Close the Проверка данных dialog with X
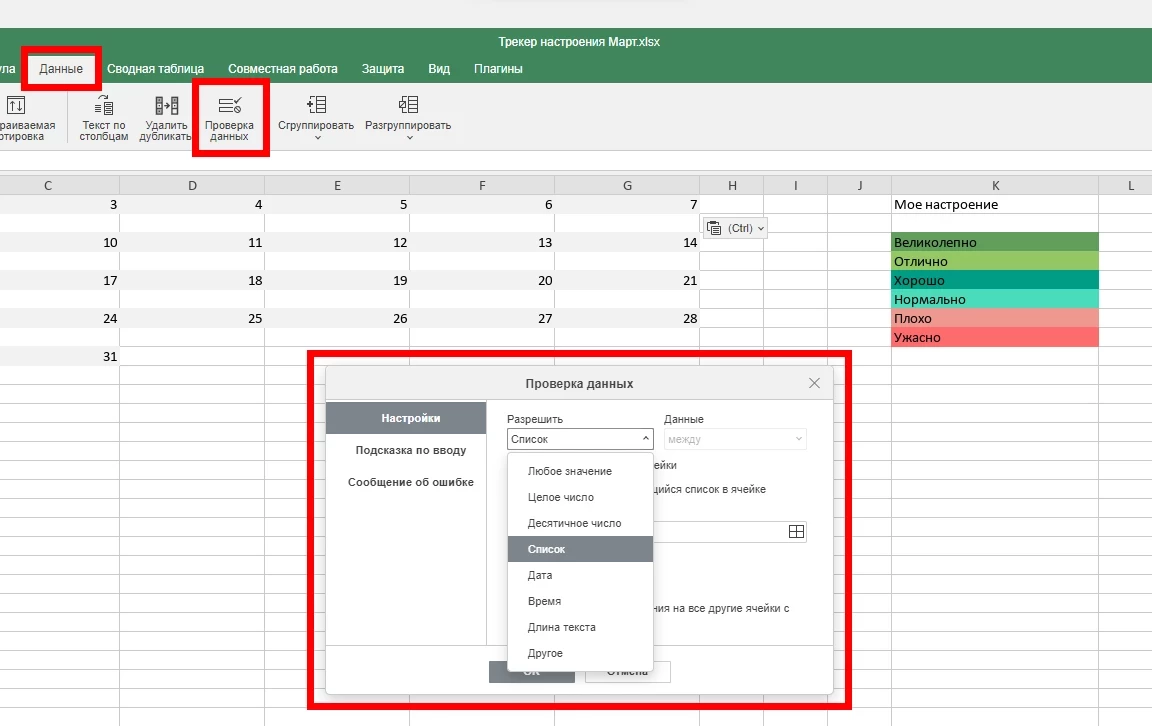This screenshot has height=726, width=1152. coord(814,383)
